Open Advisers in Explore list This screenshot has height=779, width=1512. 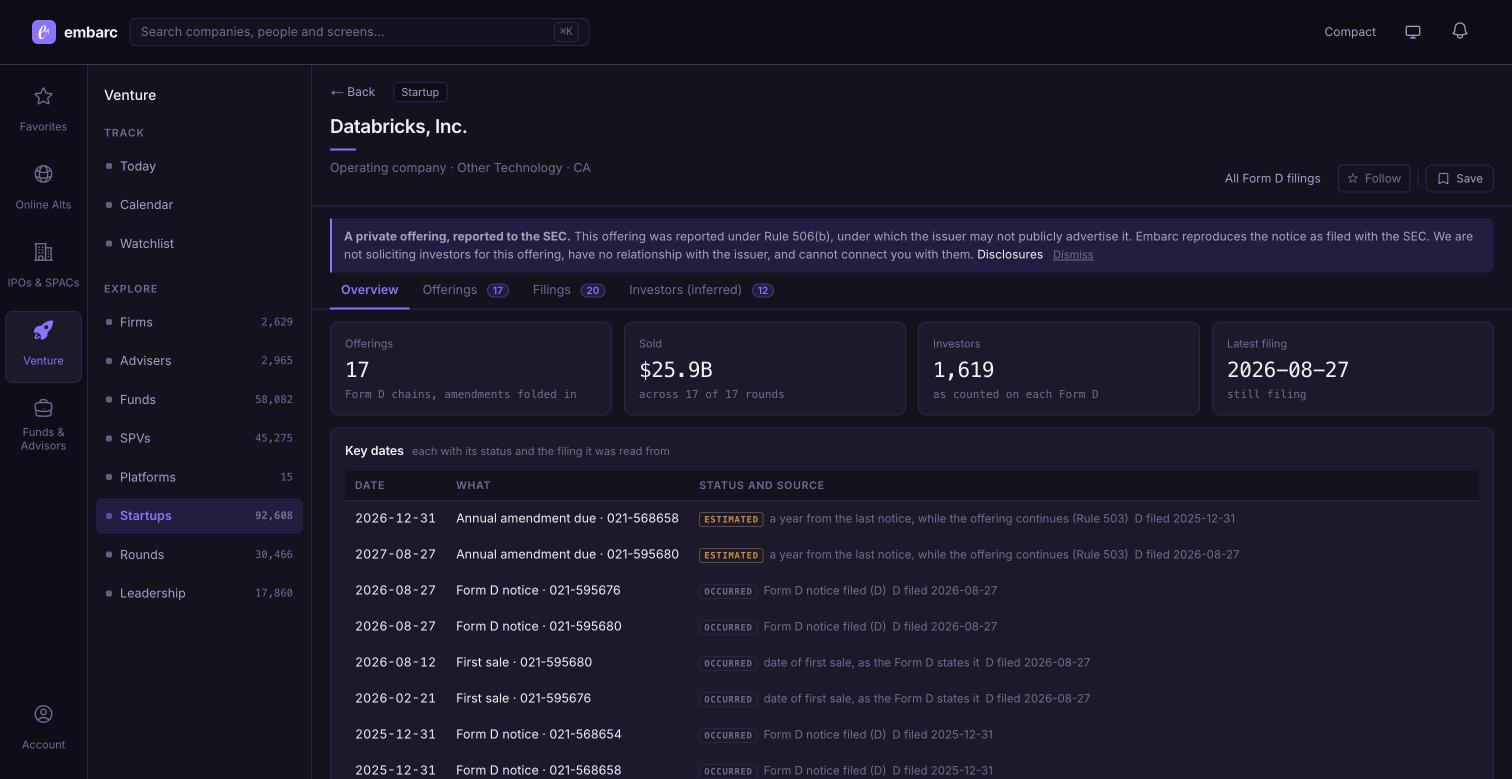pos(199,361)
